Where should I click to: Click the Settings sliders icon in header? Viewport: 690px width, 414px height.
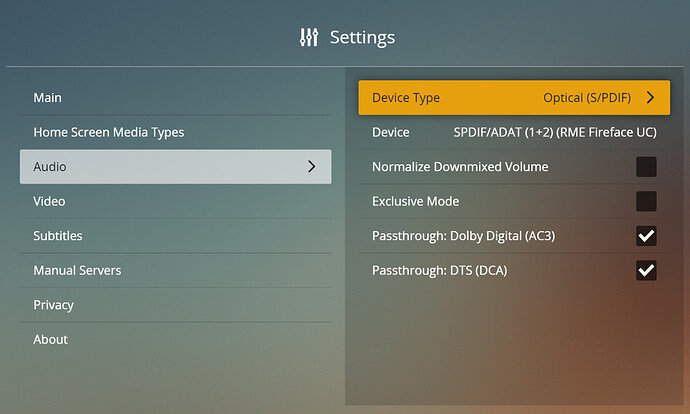(x=309, y=37)
